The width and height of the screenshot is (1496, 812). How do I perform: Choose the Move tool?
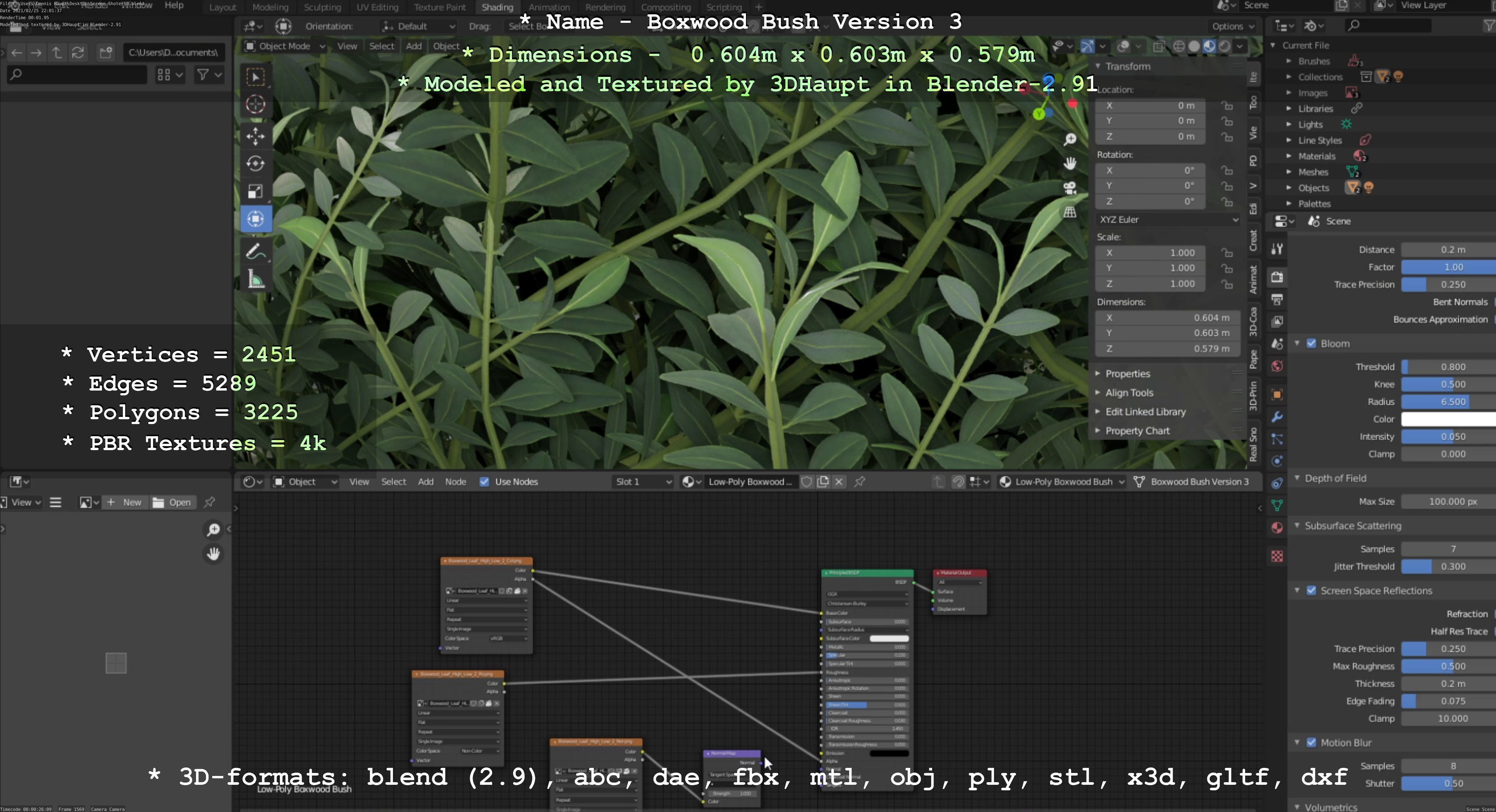click(x=256, y=136)
